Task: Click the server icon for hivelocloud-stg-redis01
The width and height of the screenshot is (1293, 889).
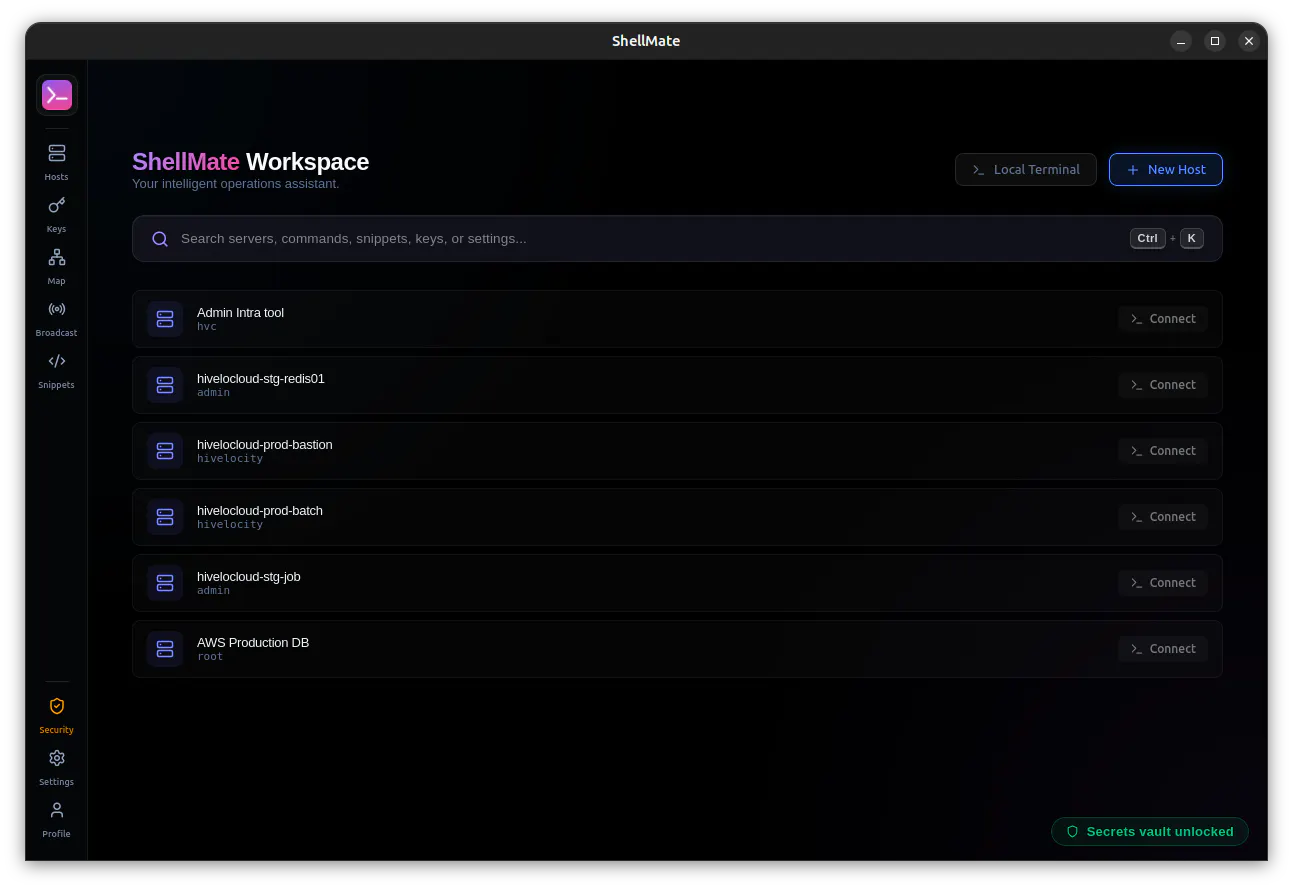Action: (x=165, y=385)
